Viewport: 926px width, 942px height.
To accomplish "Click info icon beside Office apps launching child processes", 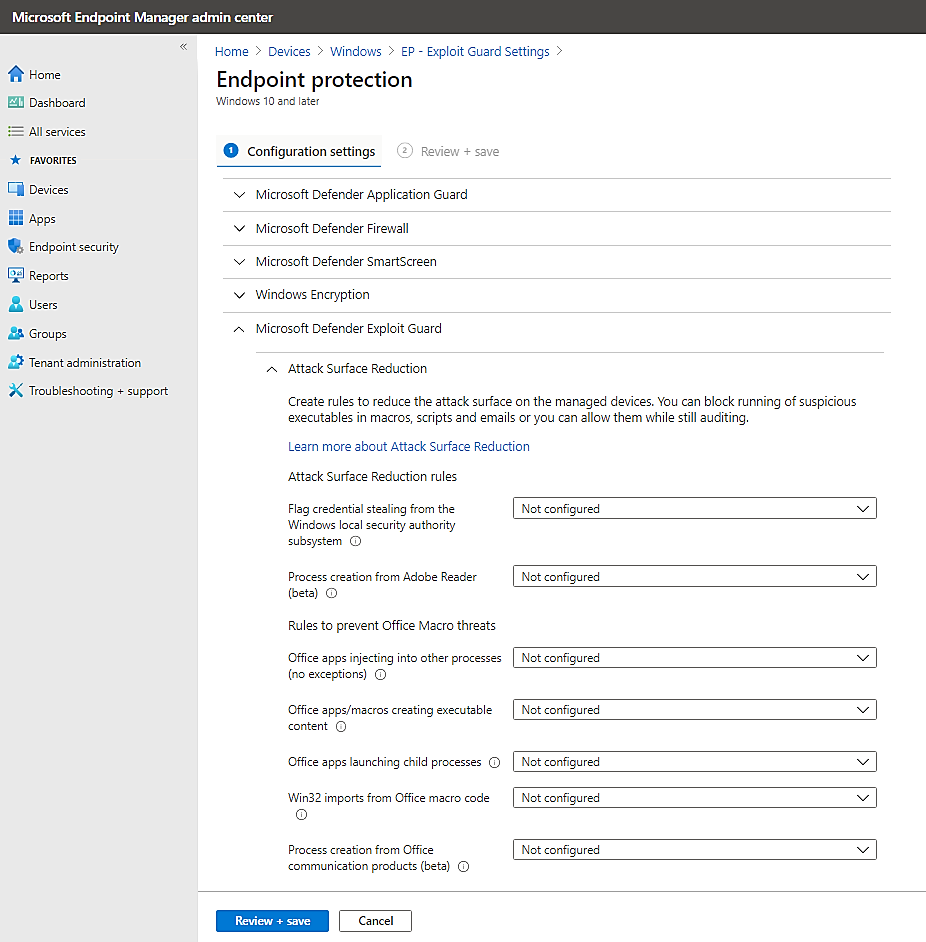I will click(494, 762).
